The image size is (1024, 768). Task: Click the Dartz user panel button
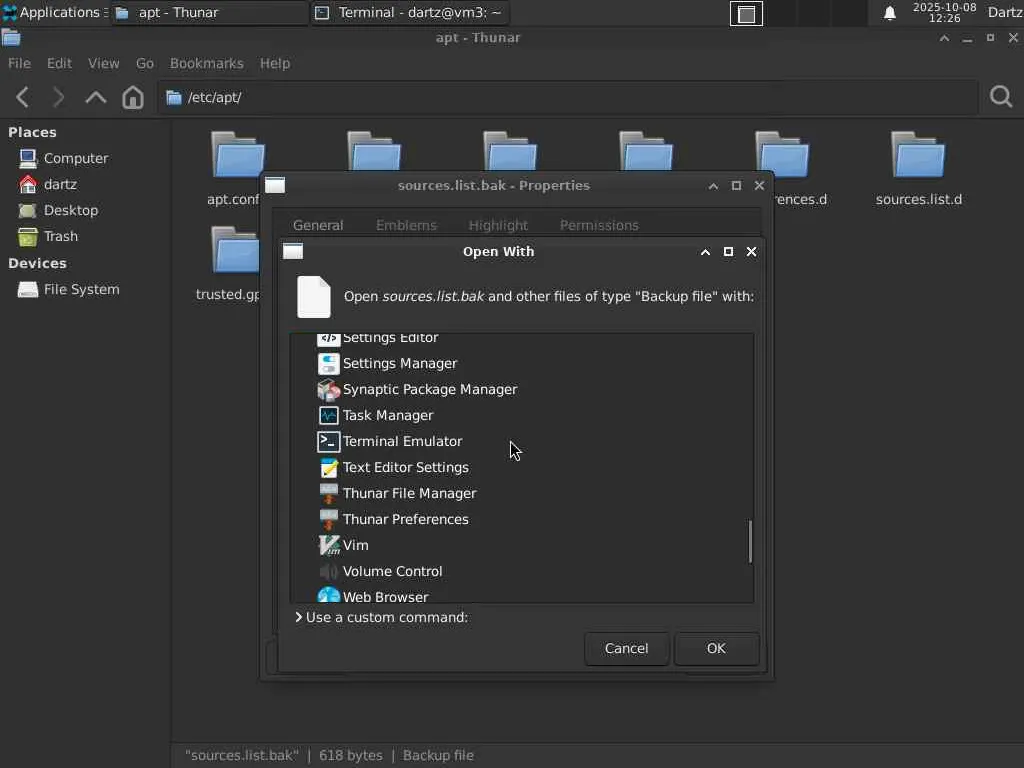tap(1004, 12)
